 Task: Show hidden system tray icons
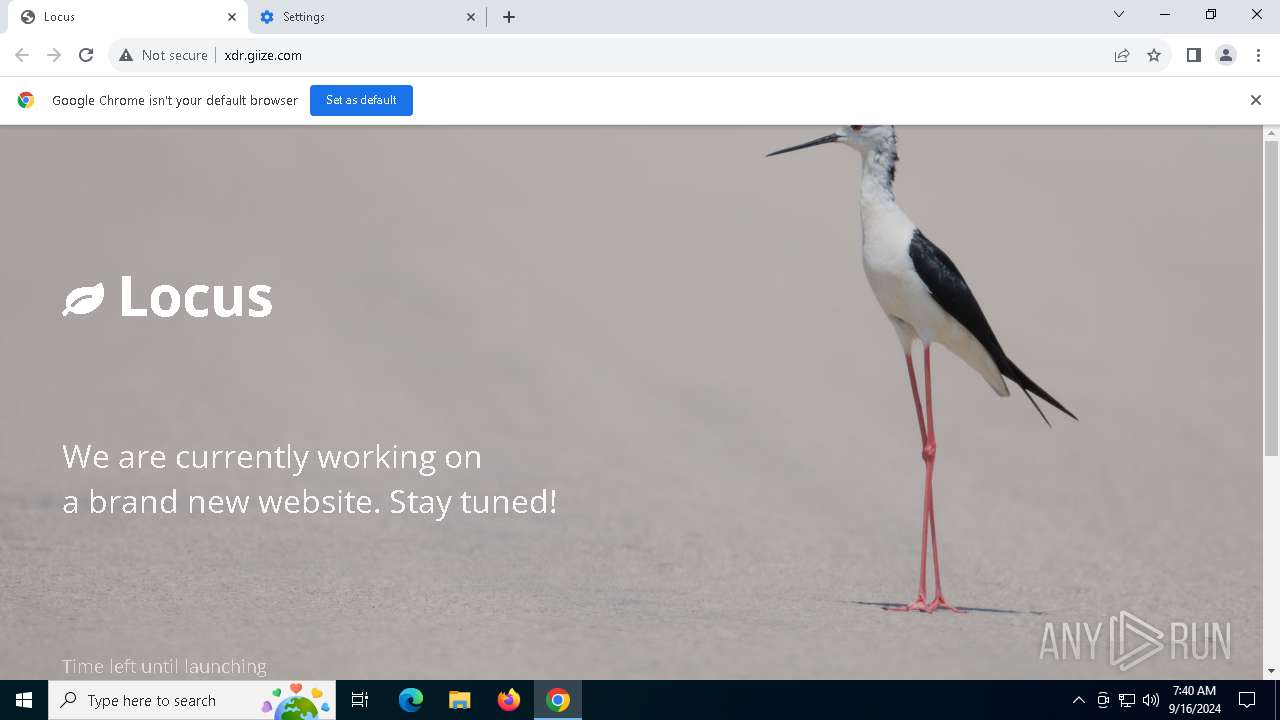pos(1078,700)
